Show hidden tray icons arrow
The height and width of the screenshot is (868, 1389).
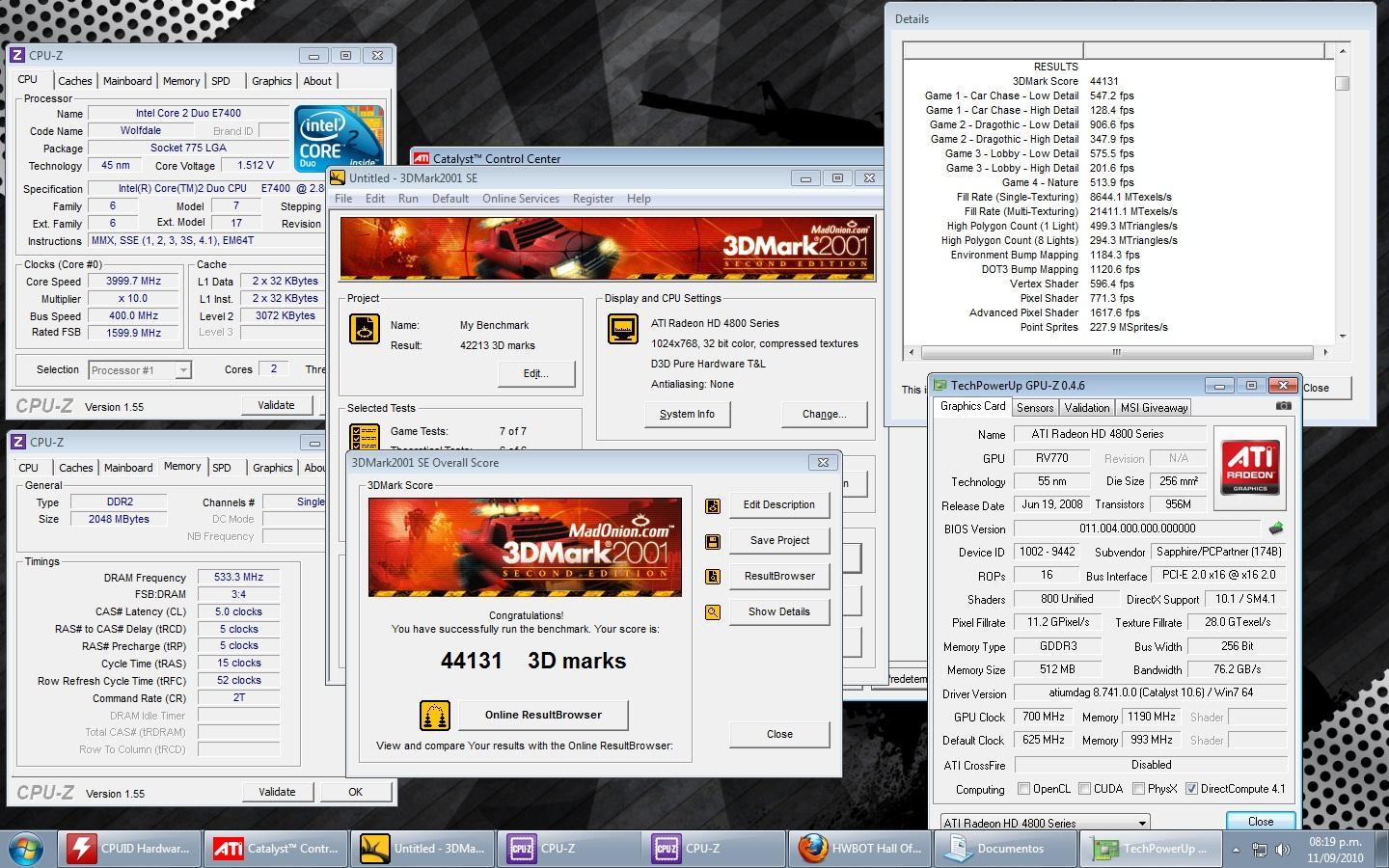pos(1236,850)
